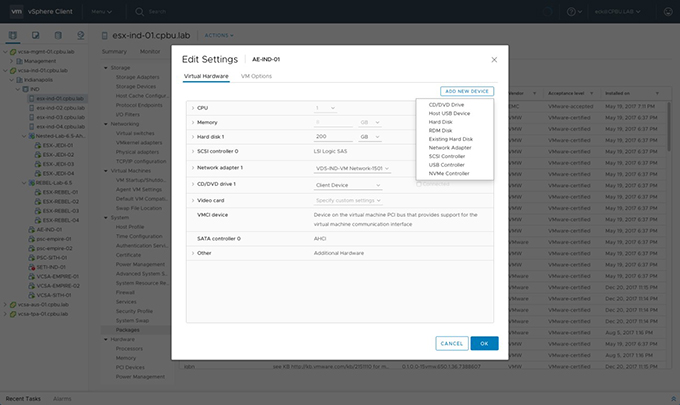This screenshot has width=680, height=405.
Task: Open the help question-mark menu
Action: tap(574, 12)
